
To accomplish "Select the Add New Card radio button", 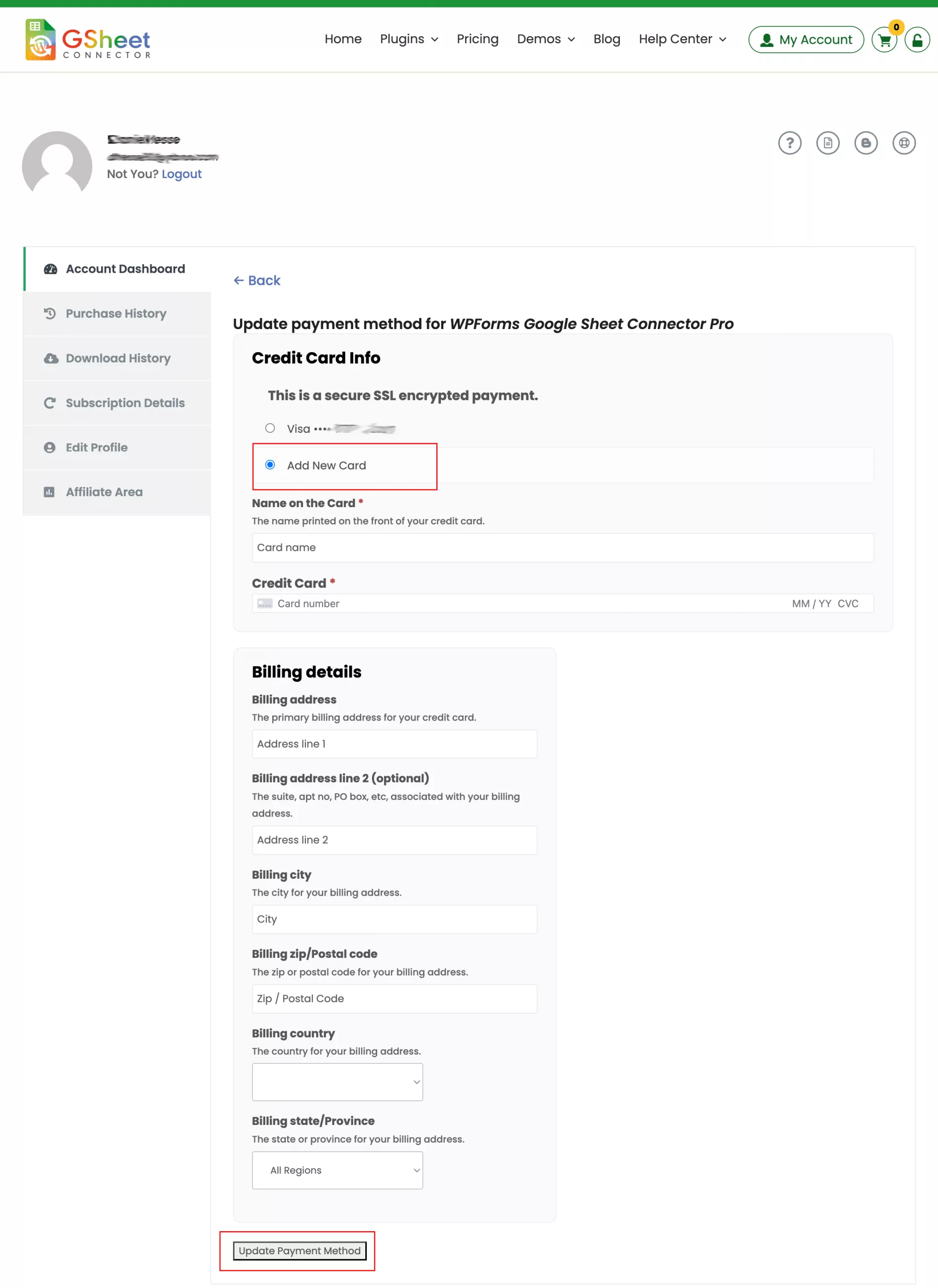I will pos(270,465).
